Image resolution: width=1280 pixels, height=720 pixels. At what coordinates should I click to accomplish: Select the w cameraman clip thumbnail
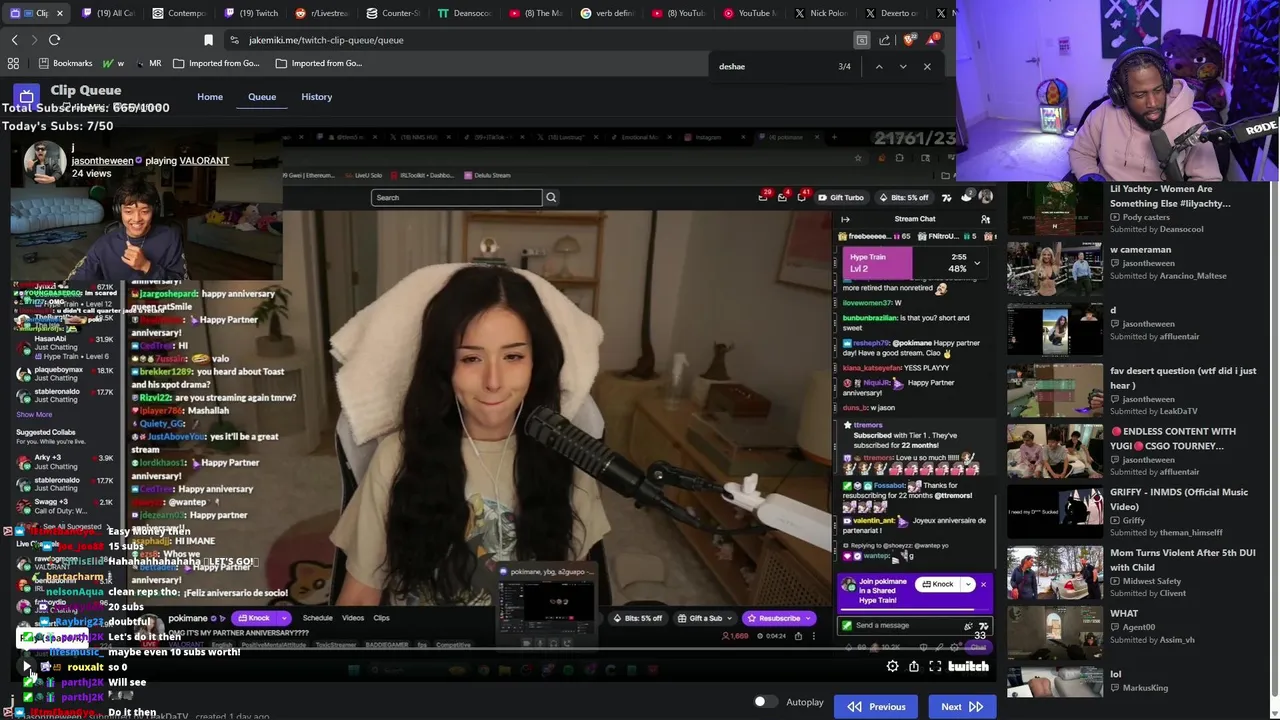[1054, 269]
